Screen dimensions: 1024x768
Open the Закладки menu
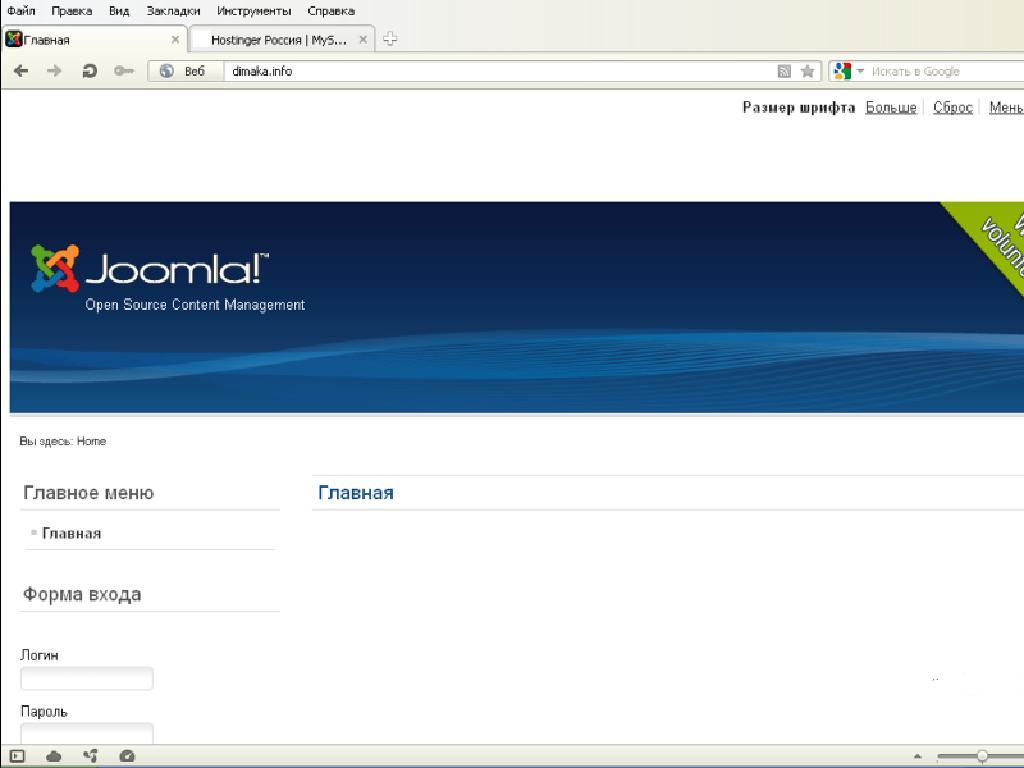point(173,11)
